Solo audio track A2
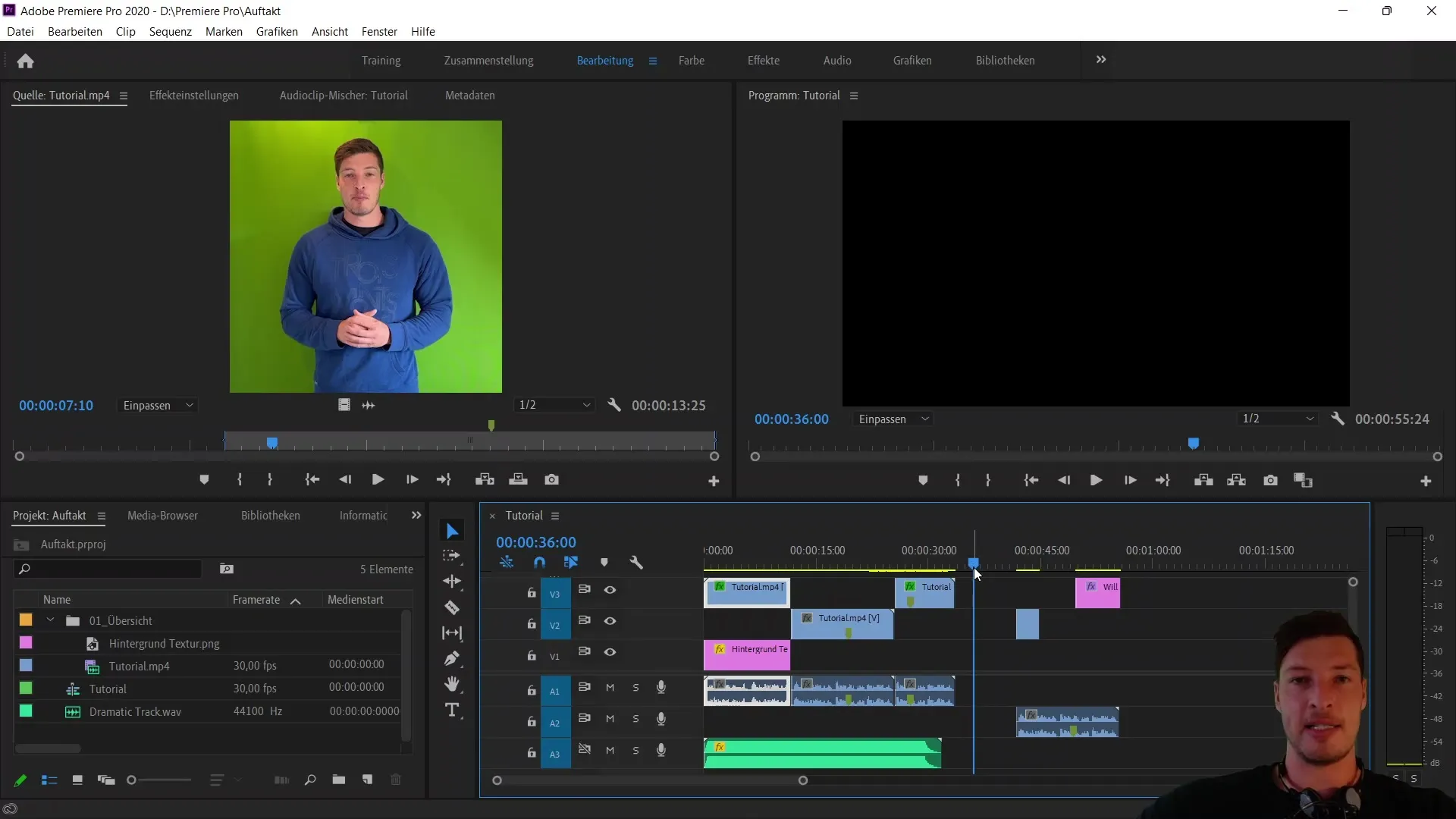This screenshot has width=1456, height=819. pyautogui.click(x=635, y=719)
